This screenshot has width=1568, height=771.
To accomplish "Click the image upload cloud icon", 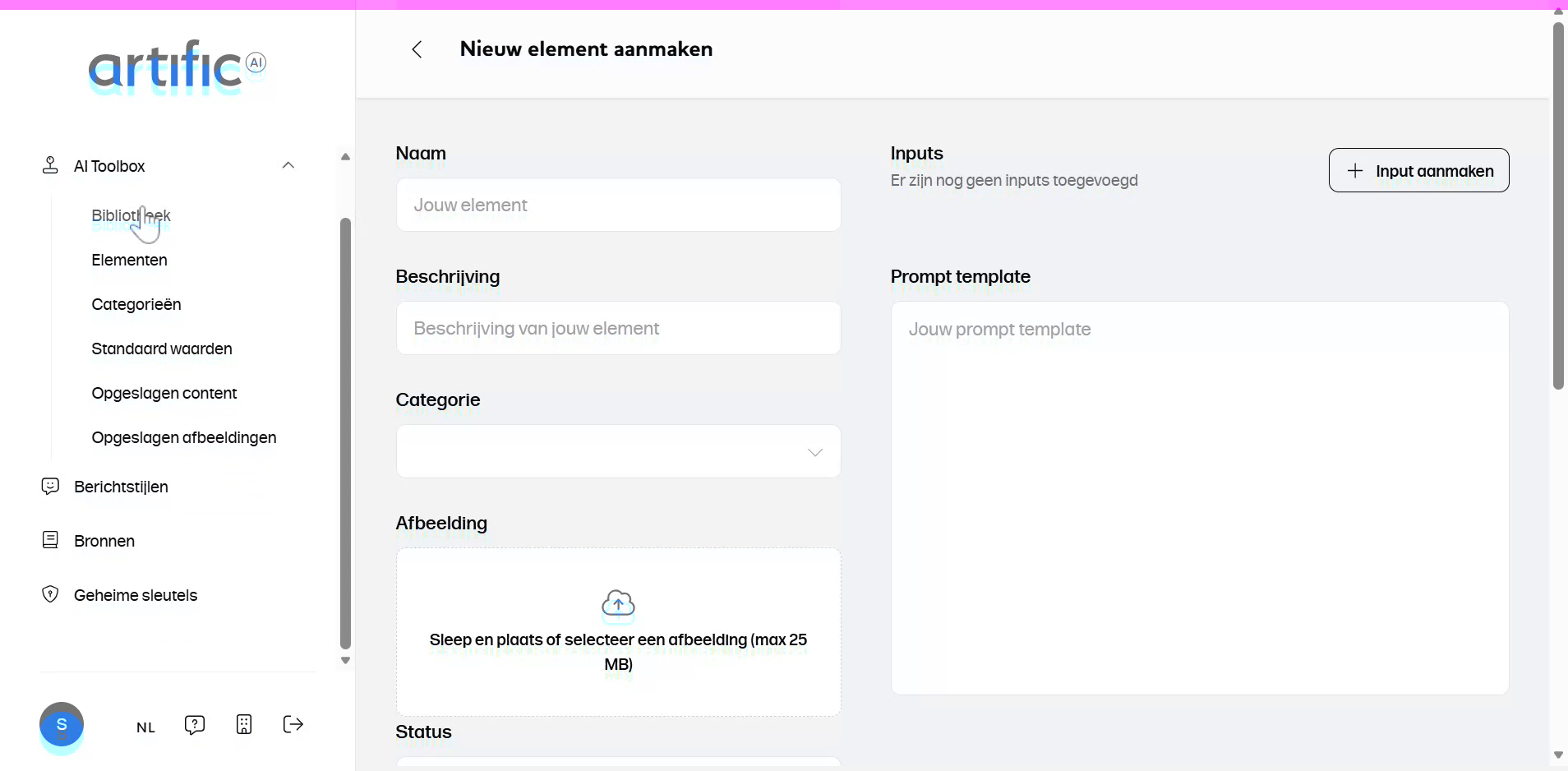I will (x=618, y=605).
